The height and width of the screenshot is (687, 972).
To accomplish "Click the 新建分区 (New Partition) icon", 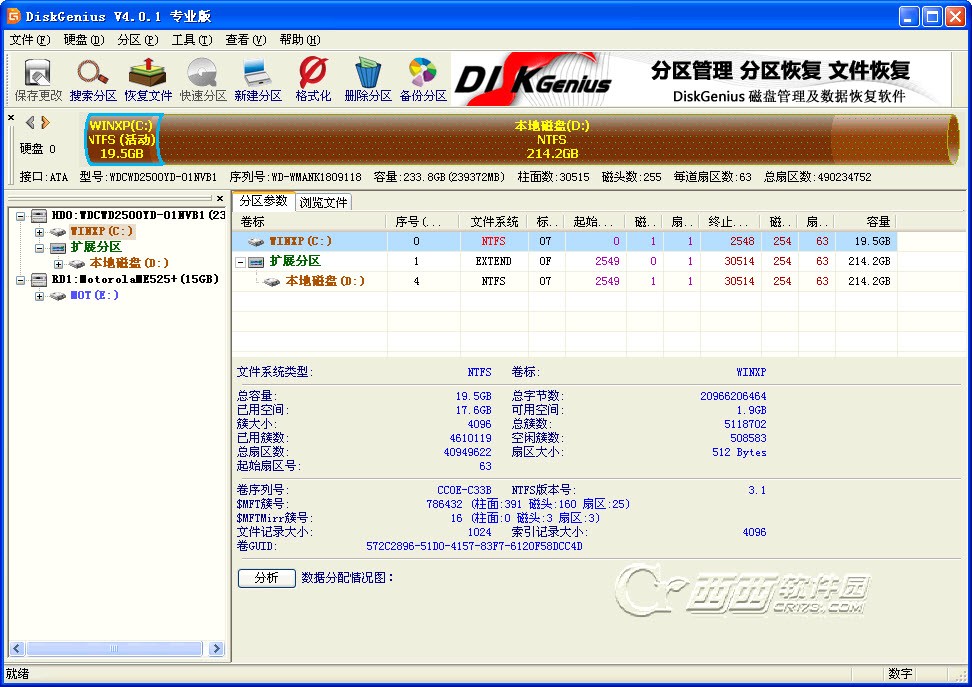I will [x=258, y=79].
